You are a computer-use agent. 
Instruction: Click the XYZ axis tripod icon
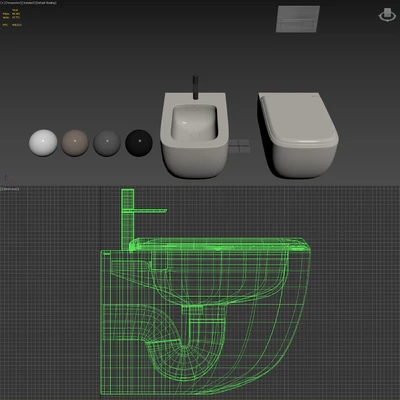[8, 178]
